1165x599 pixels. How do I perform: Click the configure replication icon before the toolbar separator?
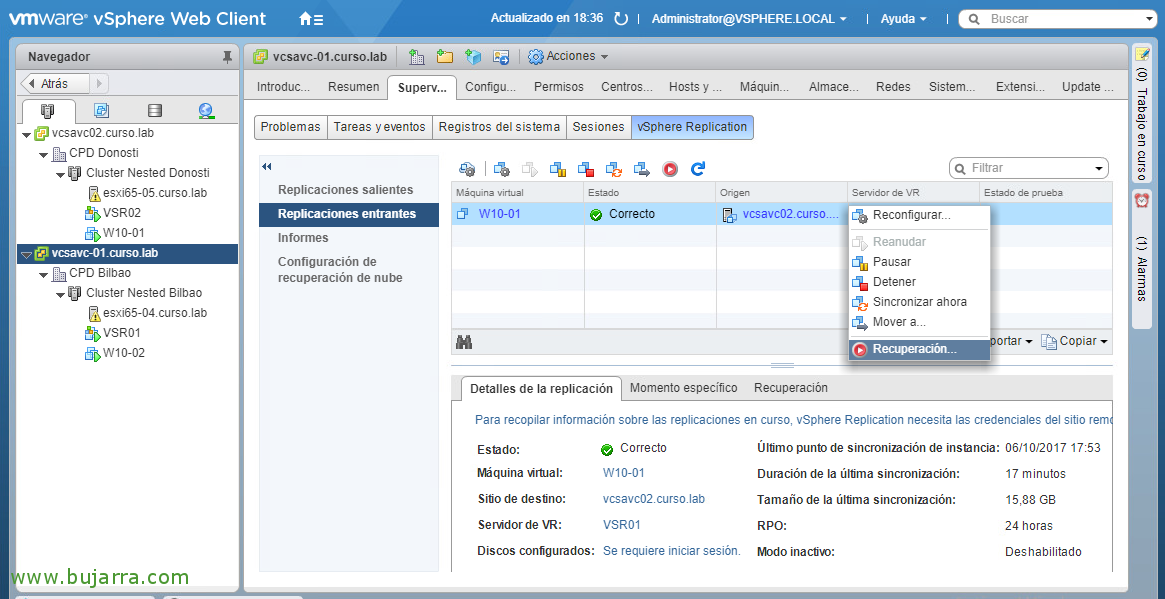pos(467,169)
